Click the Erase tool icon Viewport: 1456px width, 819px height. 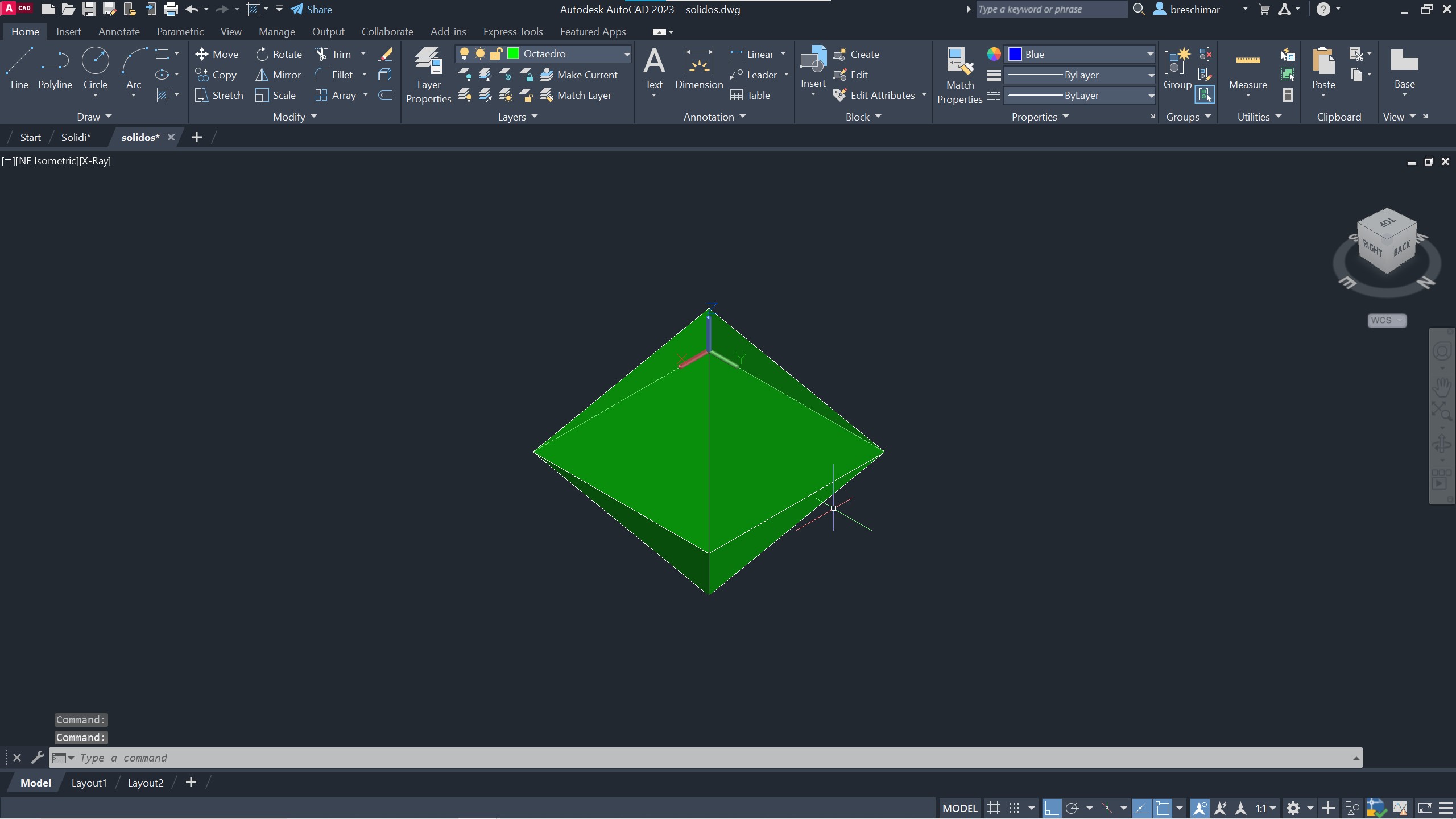386,54
